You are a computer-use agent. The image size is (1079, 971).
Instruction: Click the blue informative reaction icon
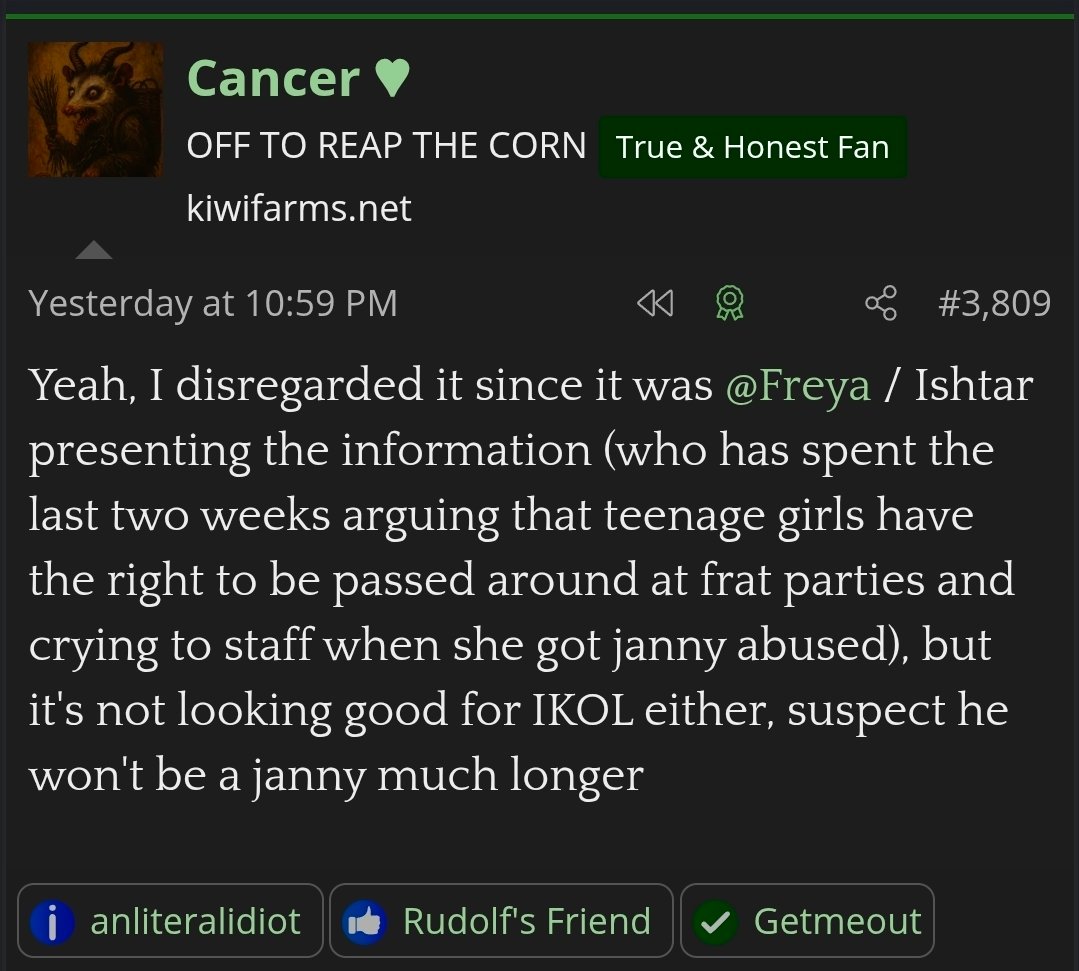pos(53,922)
